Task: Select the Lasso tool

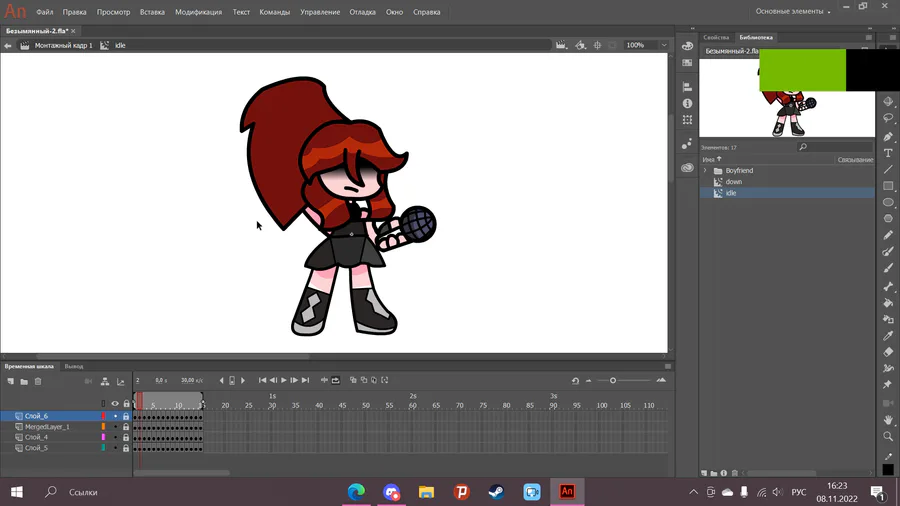Action: (888, 118)
